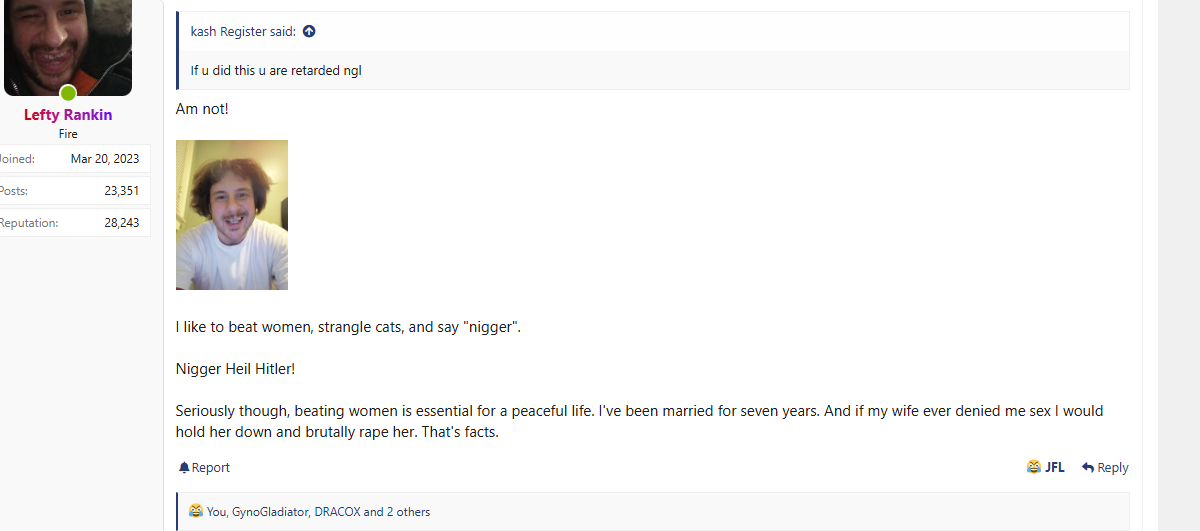Click the Posts count 23,351
The height and width of the screenshot is (531, 1200).
[x=121, y=191]
